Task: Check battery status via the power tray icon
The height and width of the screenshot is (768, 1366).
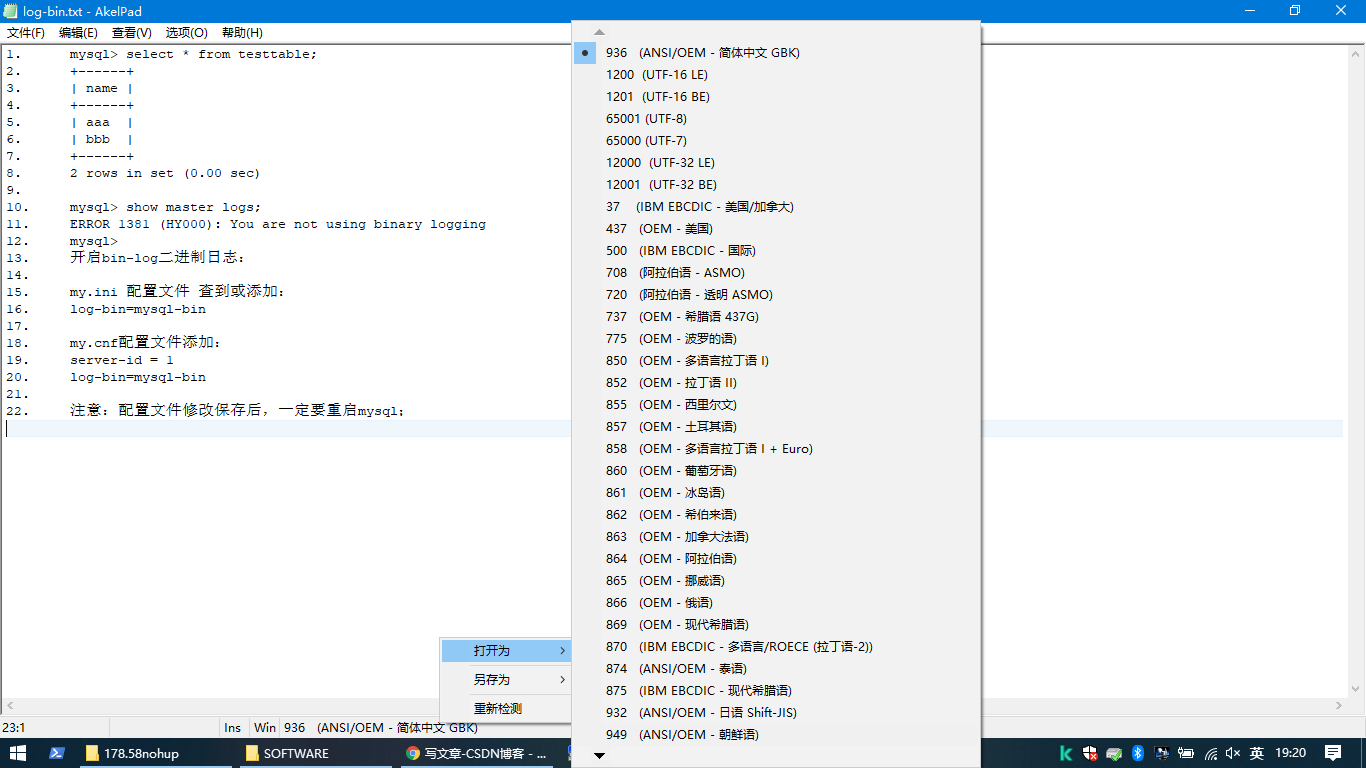Action: (1185, 754)
